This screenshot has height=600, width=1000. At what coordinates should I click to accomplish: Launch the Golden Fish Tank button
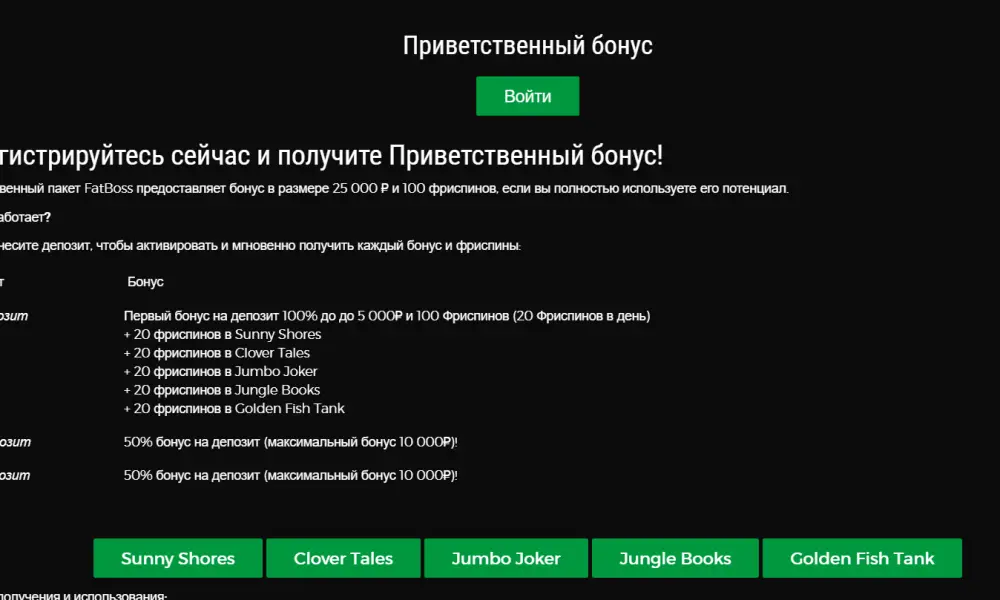point(862,558)
